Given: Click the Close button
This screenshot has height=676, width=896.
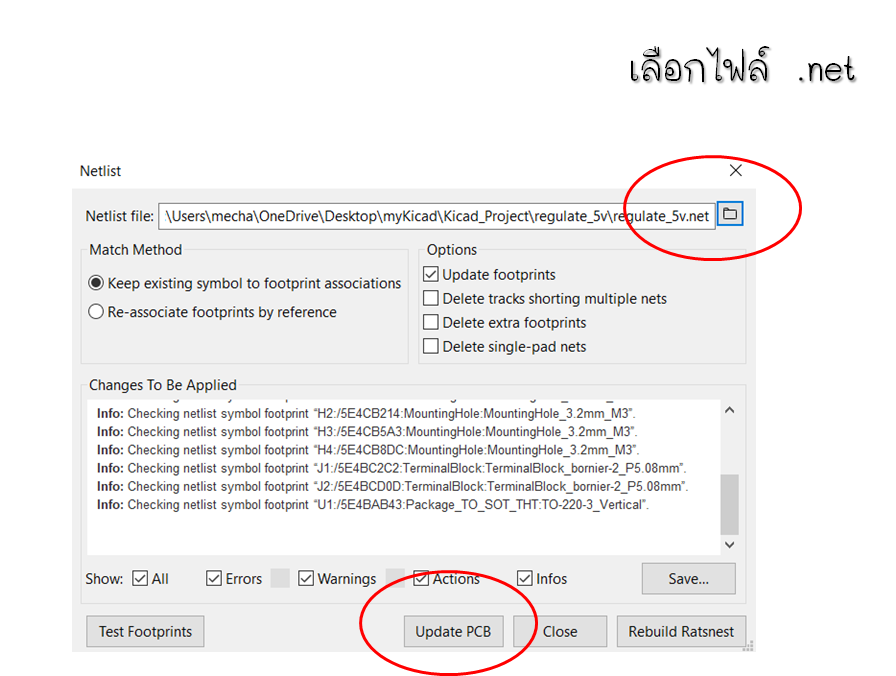Looking at the screenshot, I should (560, 631).
